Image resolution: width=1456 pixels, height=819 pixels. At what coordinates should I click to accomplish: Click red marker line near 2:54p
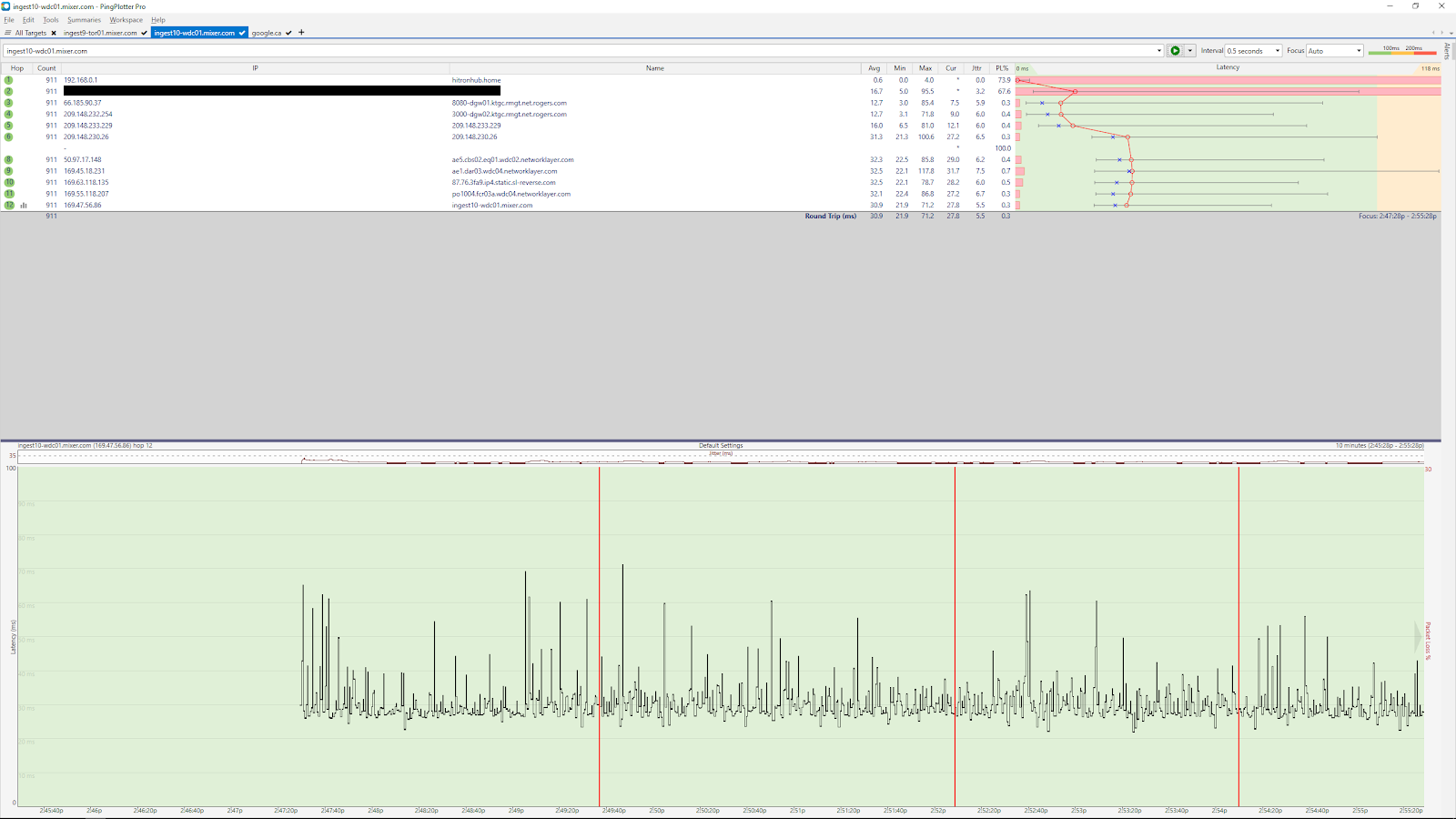coord(1239,635)
